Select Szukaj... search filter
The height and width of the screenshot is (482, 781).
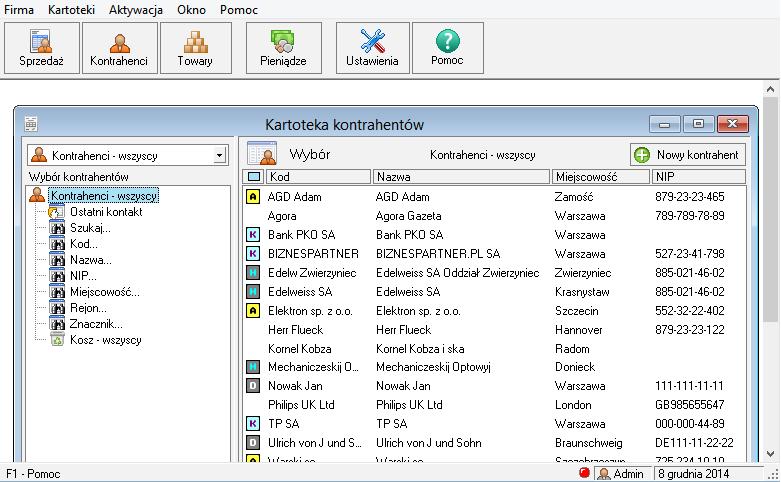pyautogui.click(x=90, y=228)
